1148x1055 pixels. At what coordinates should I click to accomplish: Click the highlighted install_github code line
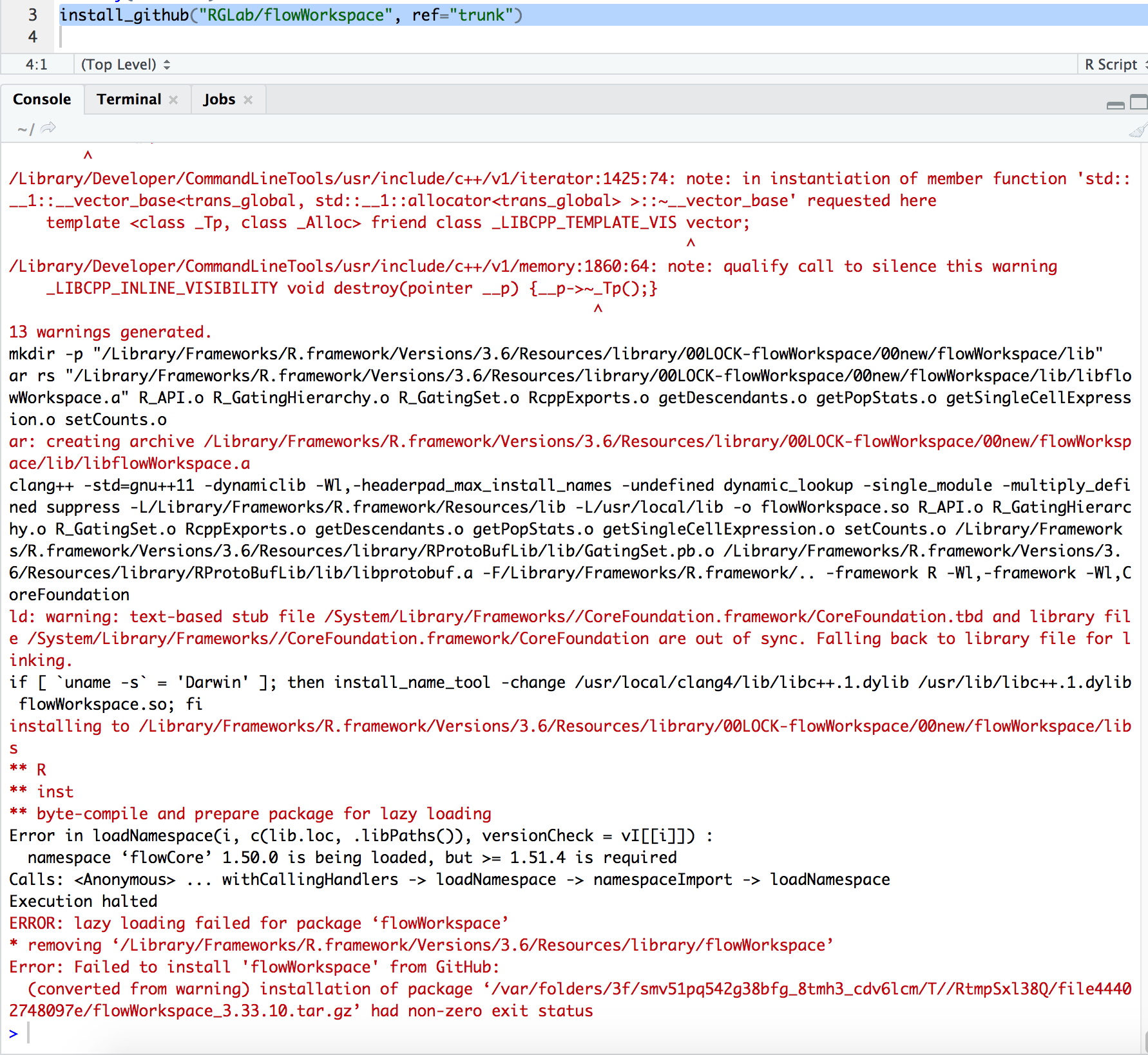(290, 15)
